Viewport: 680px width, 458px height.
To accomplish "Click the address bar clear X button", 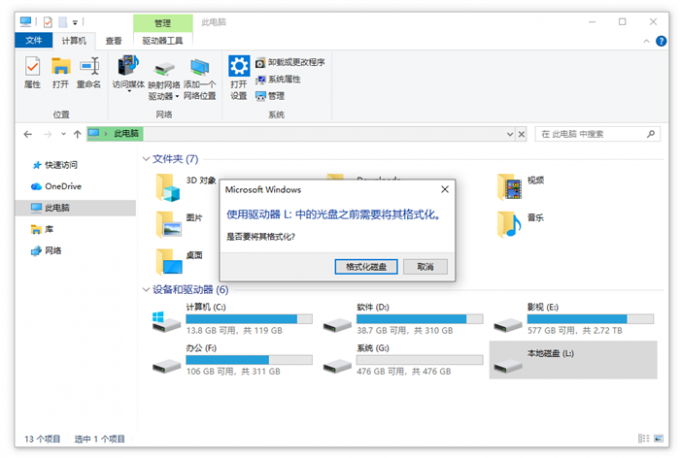I will 522,134.
